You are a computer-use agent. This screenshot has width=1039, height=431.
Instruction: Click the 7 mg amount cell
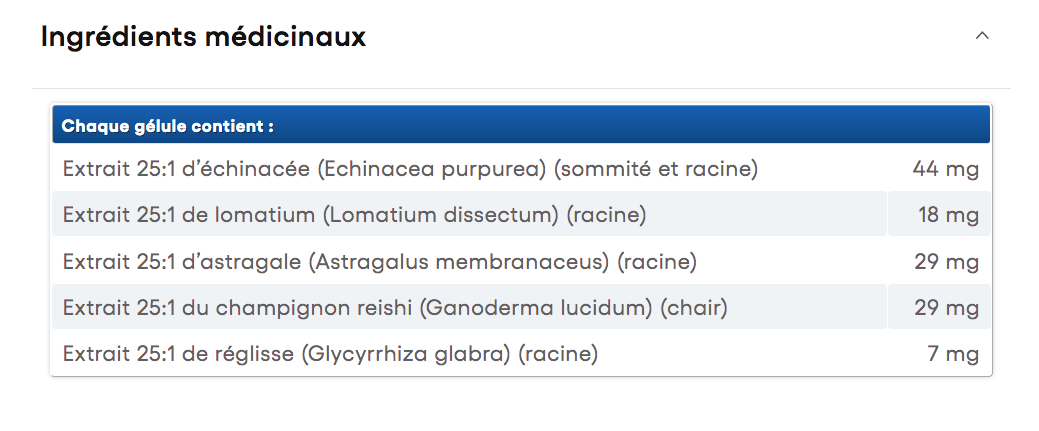(x=954, y=354)
